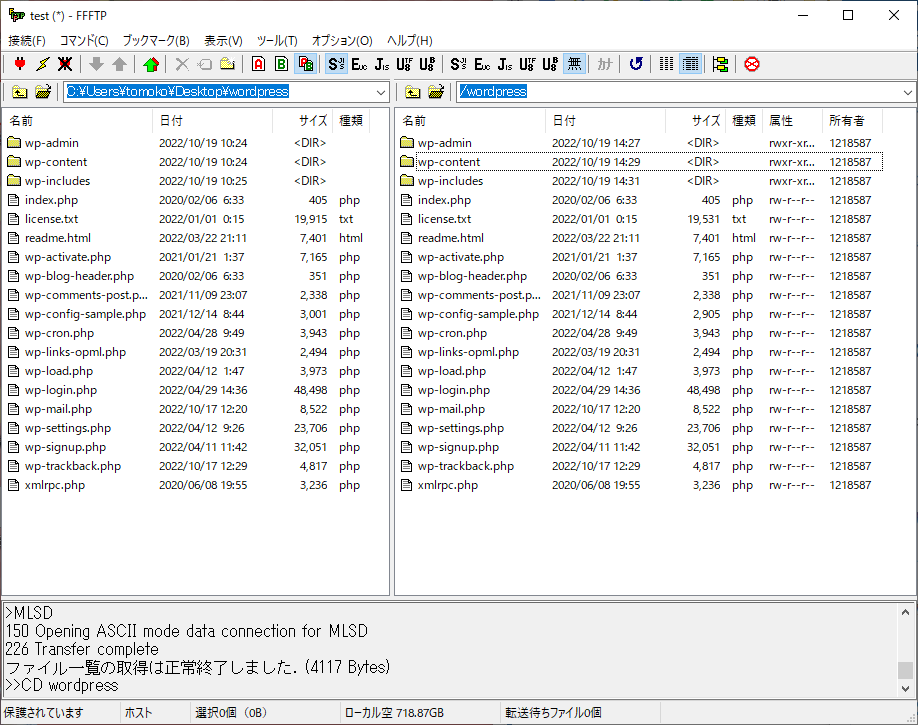Toggle ASCII transfer mode (red A)
This screenshot has width=918, height=725.
[258, 64]
